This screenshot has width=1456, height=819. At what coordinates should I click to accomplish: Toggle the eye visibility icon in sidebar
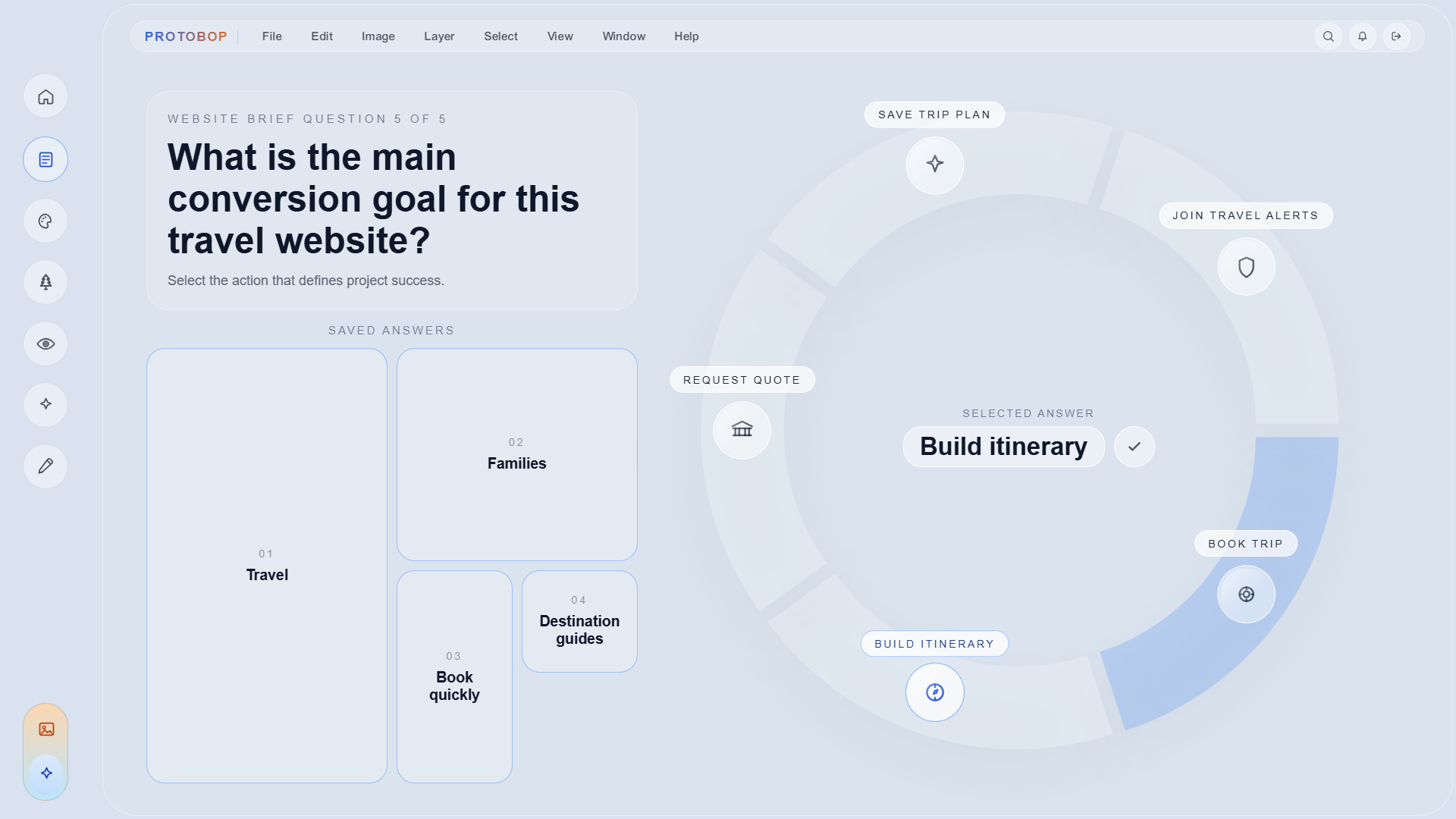point(45,344)
